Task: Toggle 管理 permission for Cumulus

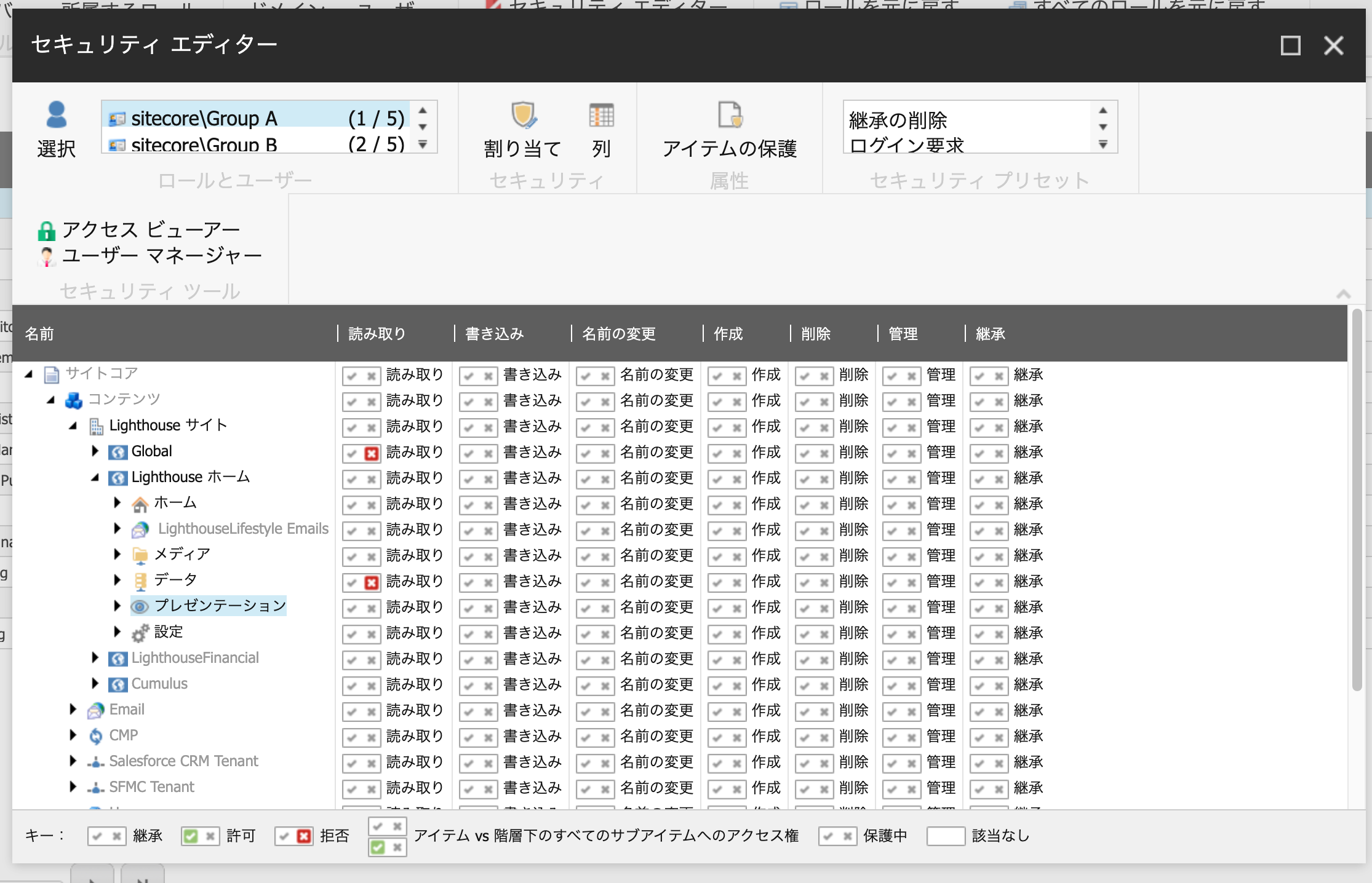Action: (x=902, y=686)
